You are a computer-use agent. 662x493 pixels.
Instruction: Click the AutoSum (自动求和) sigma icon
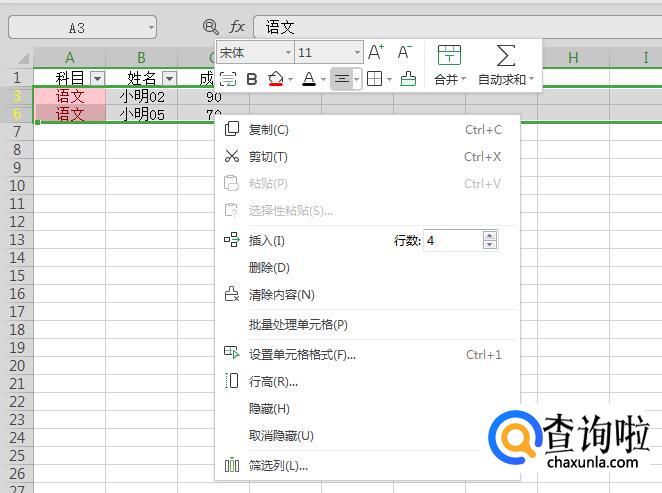[x=506, y=55]
